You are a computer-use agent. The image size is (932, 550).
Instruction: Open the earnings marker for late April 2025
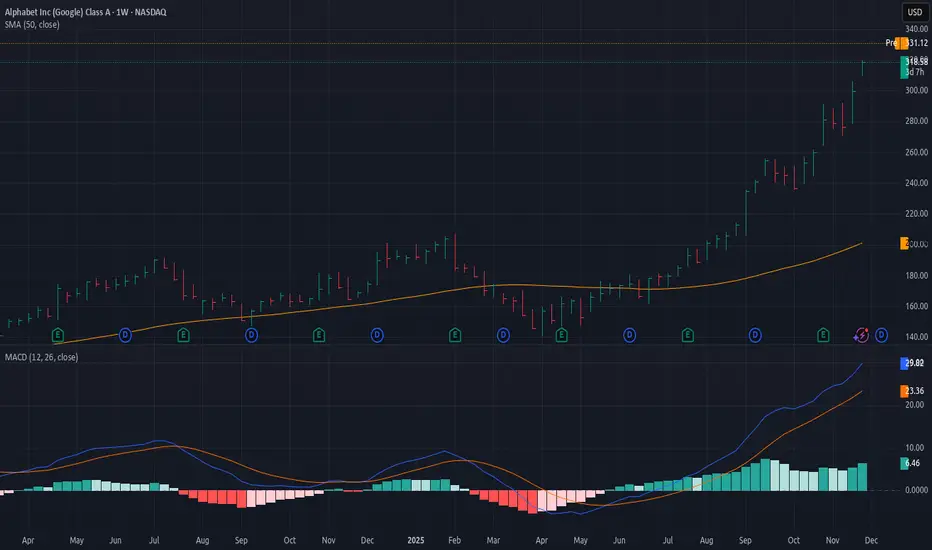click(561, 335)
